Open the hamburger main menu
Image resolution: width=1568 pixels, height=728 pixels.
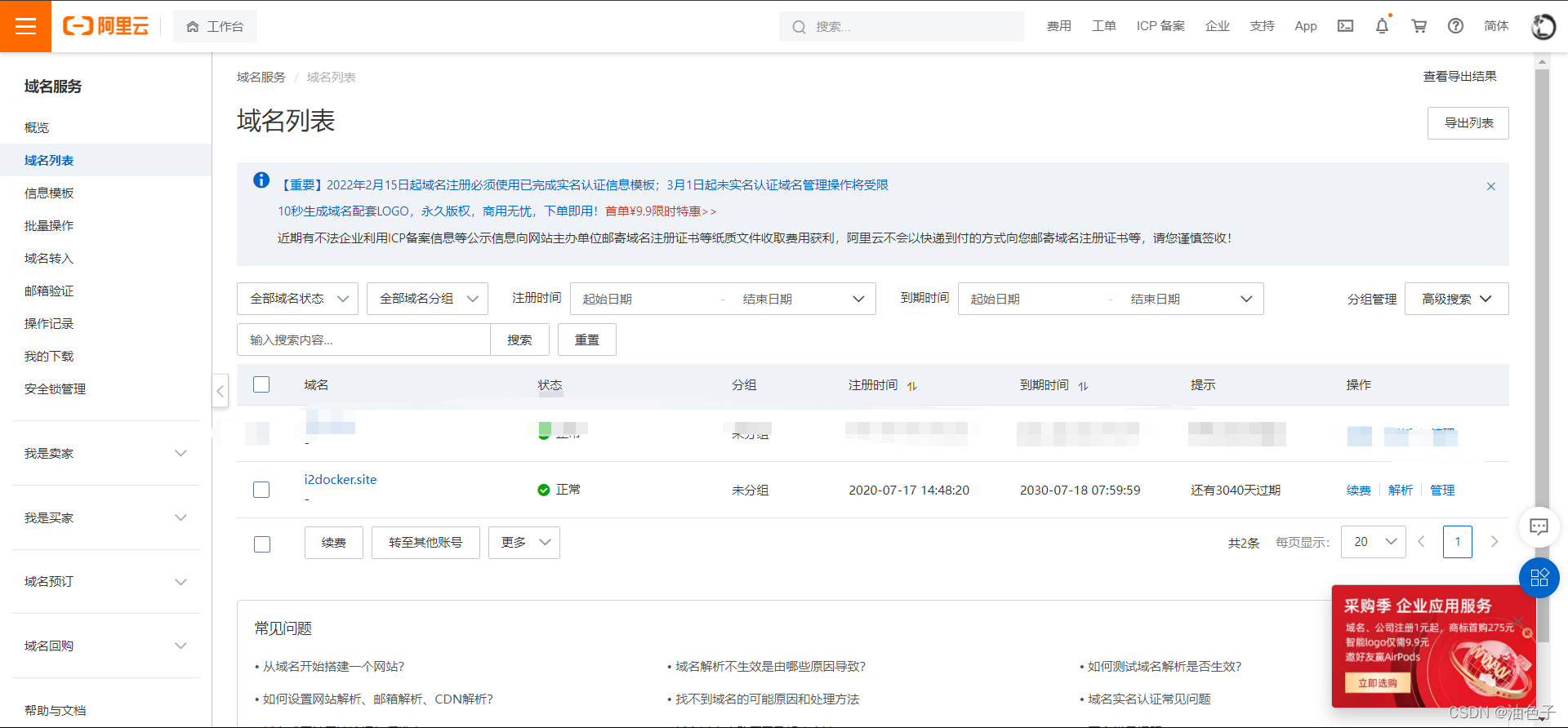click(25, 26)
